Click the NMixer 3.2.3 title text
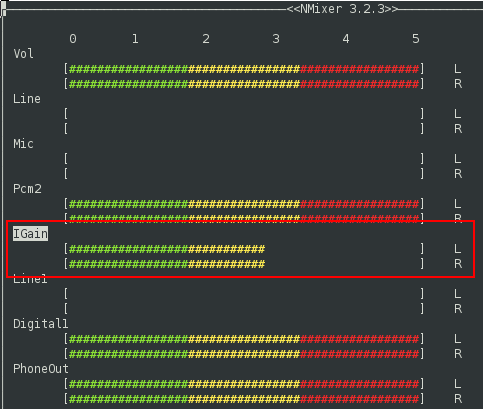Image resolution: width=483 pixels, height=409 pixels. [x=342, y=9]
